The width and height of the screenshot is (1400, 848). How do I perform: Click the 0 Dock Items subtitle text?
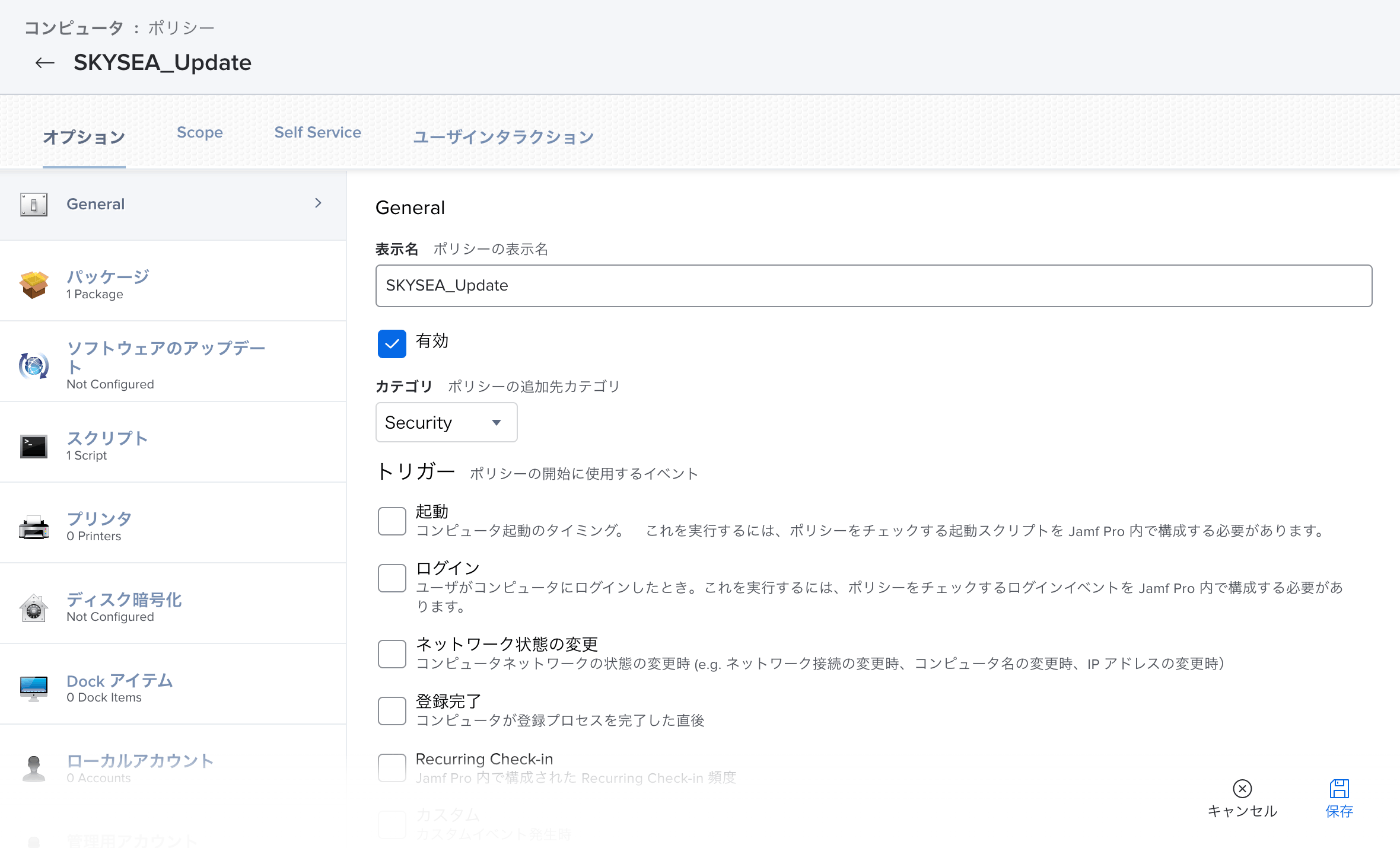104,697
